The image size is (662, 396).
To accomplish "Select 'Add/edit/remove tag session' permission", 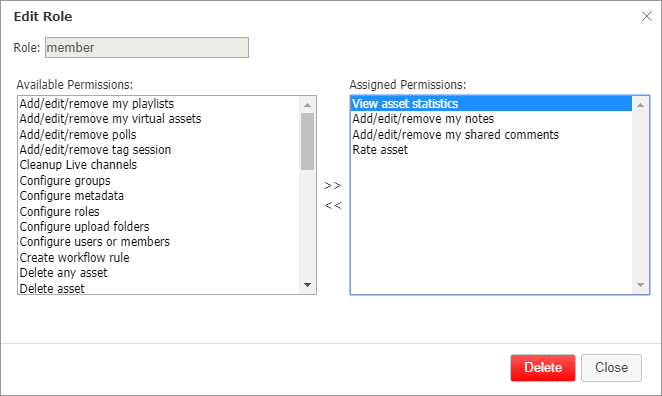I will coord(159,150).
